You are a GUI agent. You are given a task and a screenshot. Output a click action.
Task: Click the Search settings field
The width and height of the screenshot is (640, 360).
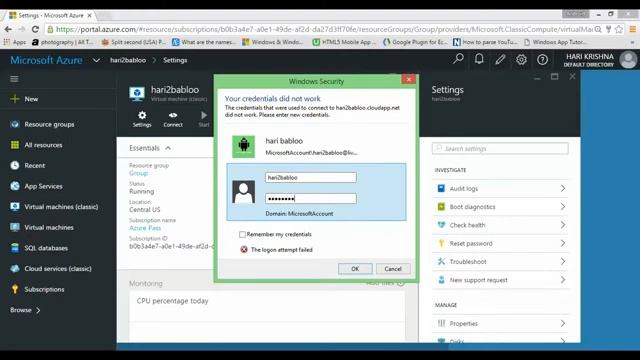(x=500, y=148)
